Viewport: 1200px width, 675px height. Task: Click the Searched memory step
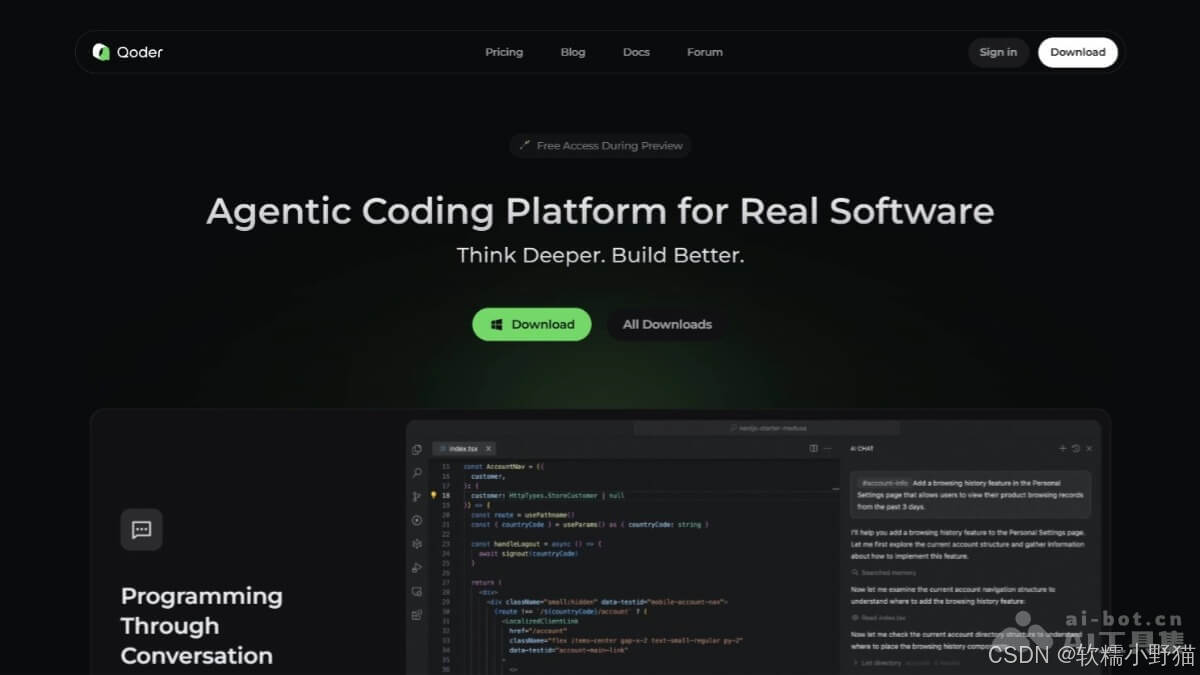[x=884, y=573]
